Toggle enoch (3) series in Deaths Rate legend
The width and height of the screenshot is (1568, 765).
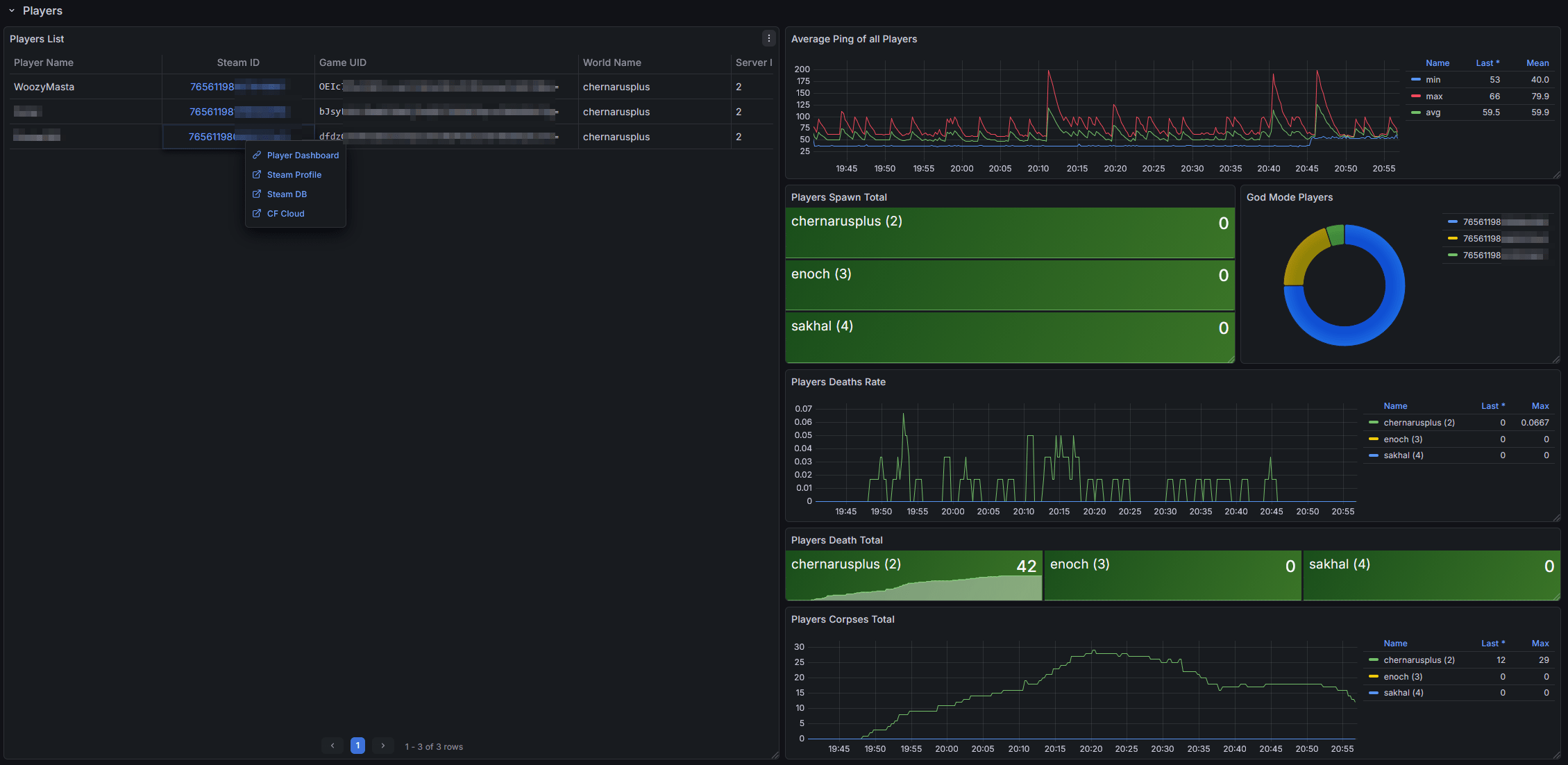pyautogui.click(x=1402, y=439)
